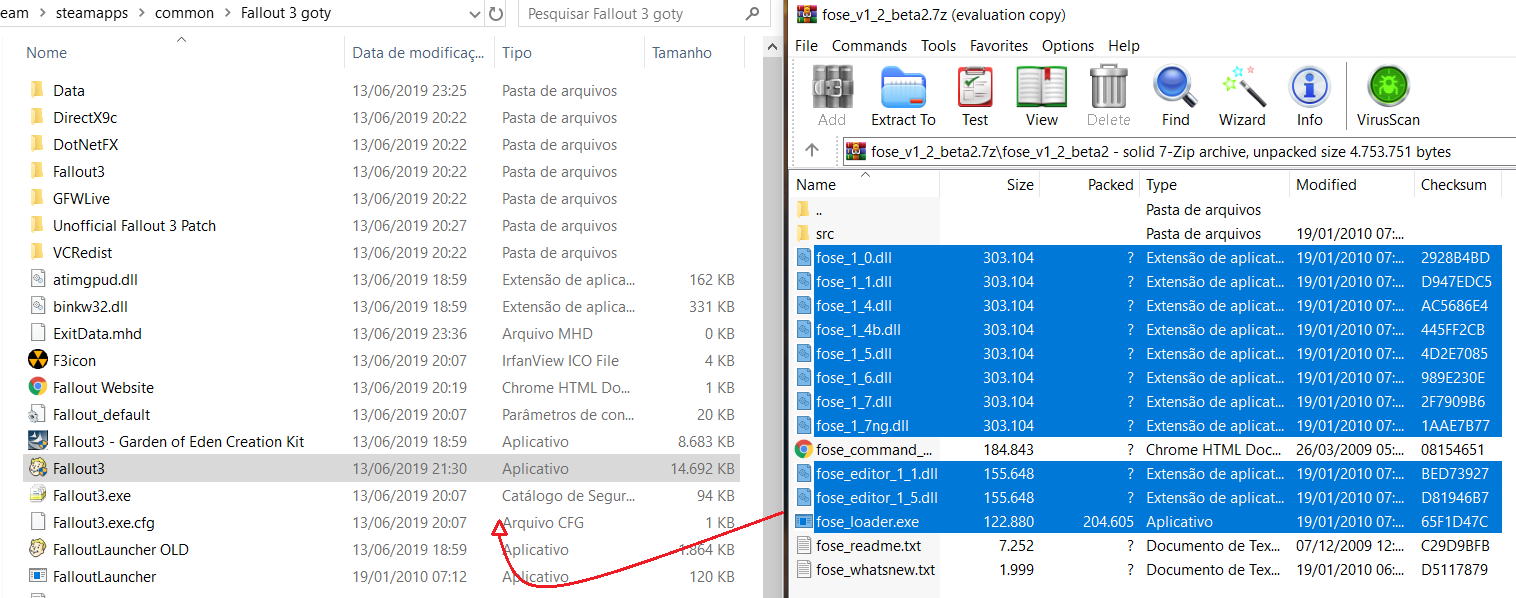
Task: Select the Fallout_default settings file icon
Action: [x=38, y=414]
